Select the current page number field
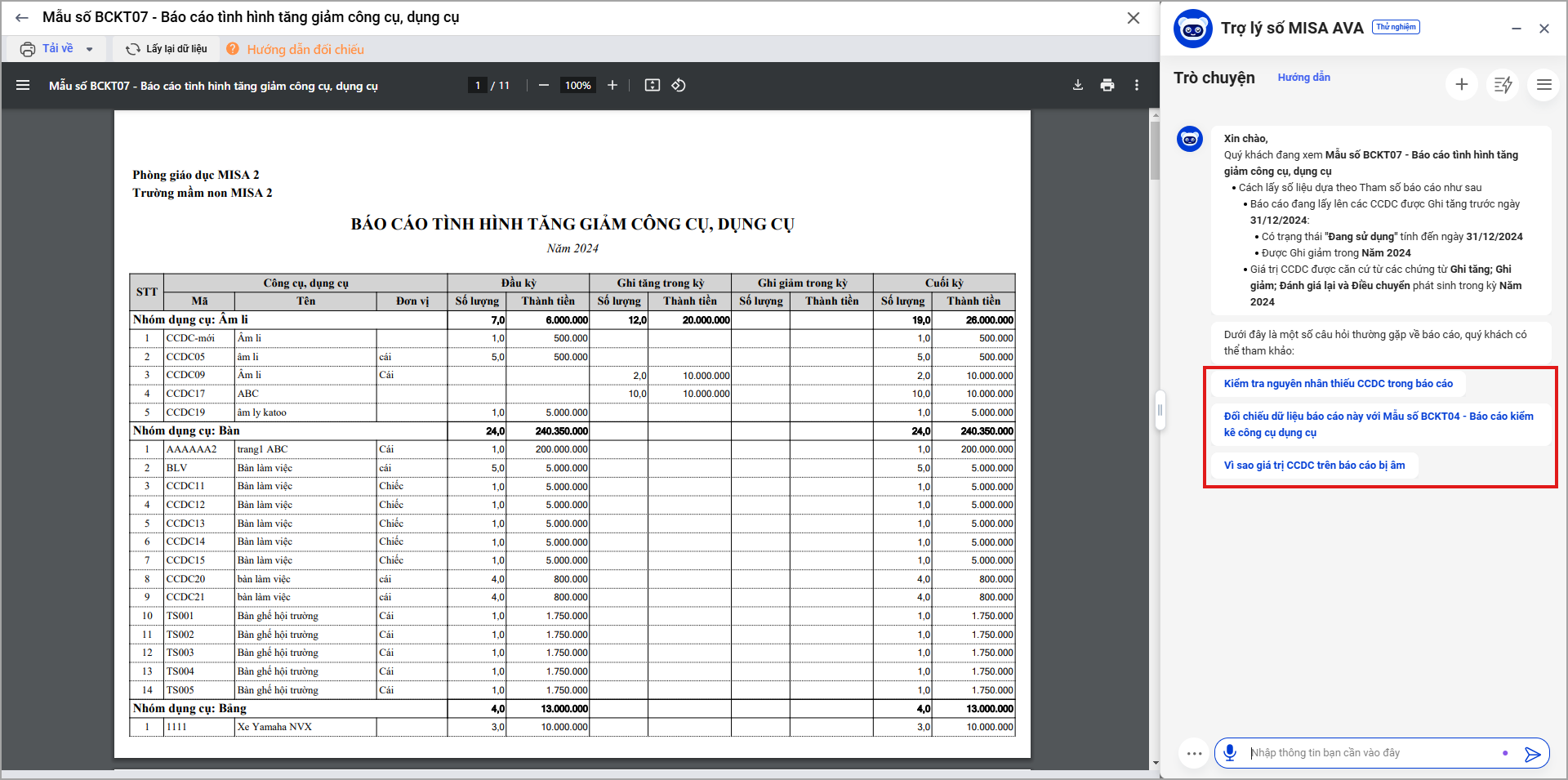 point(478,85)
